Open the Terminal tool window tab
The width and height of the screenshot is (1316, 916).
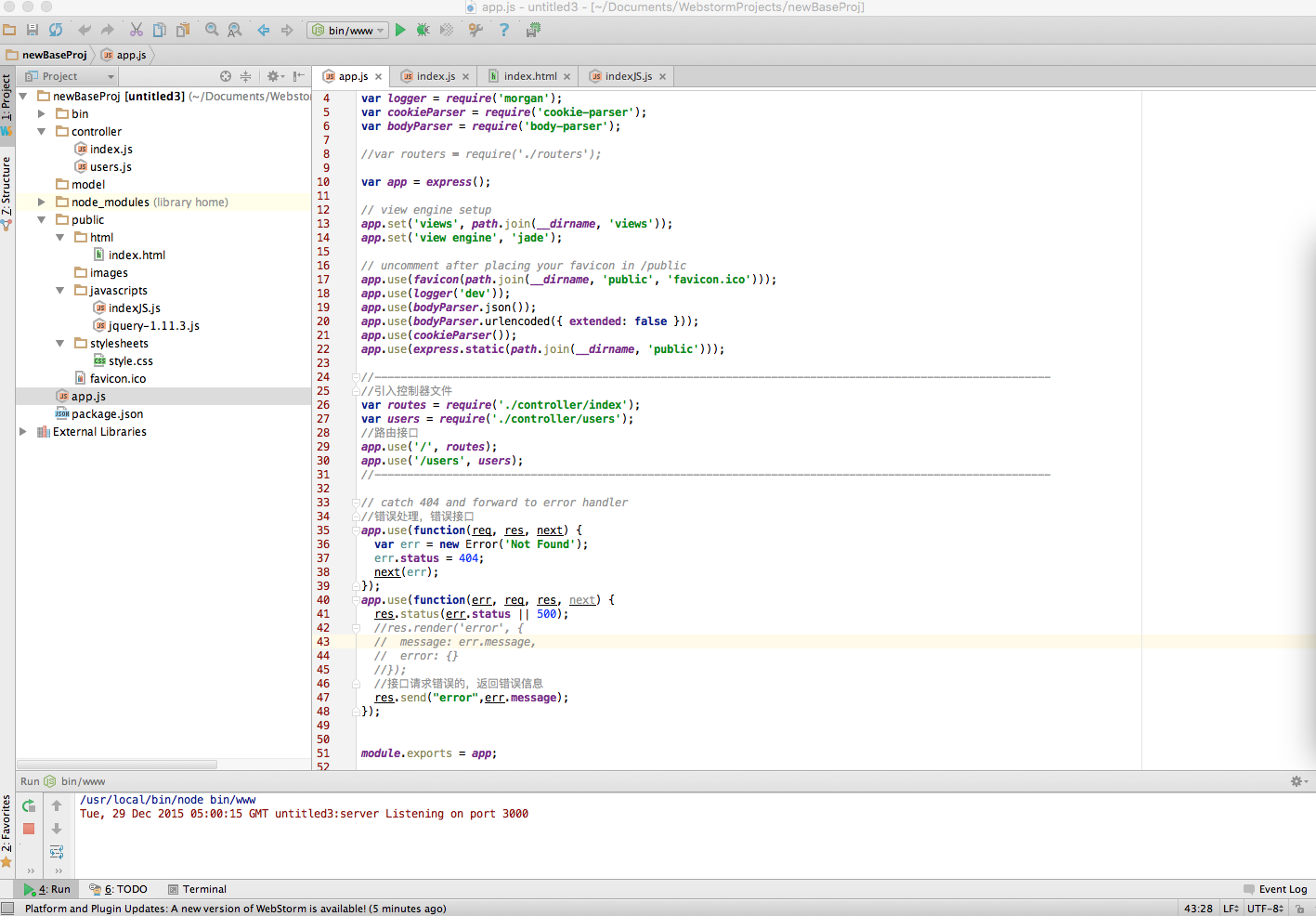[197, 889]
